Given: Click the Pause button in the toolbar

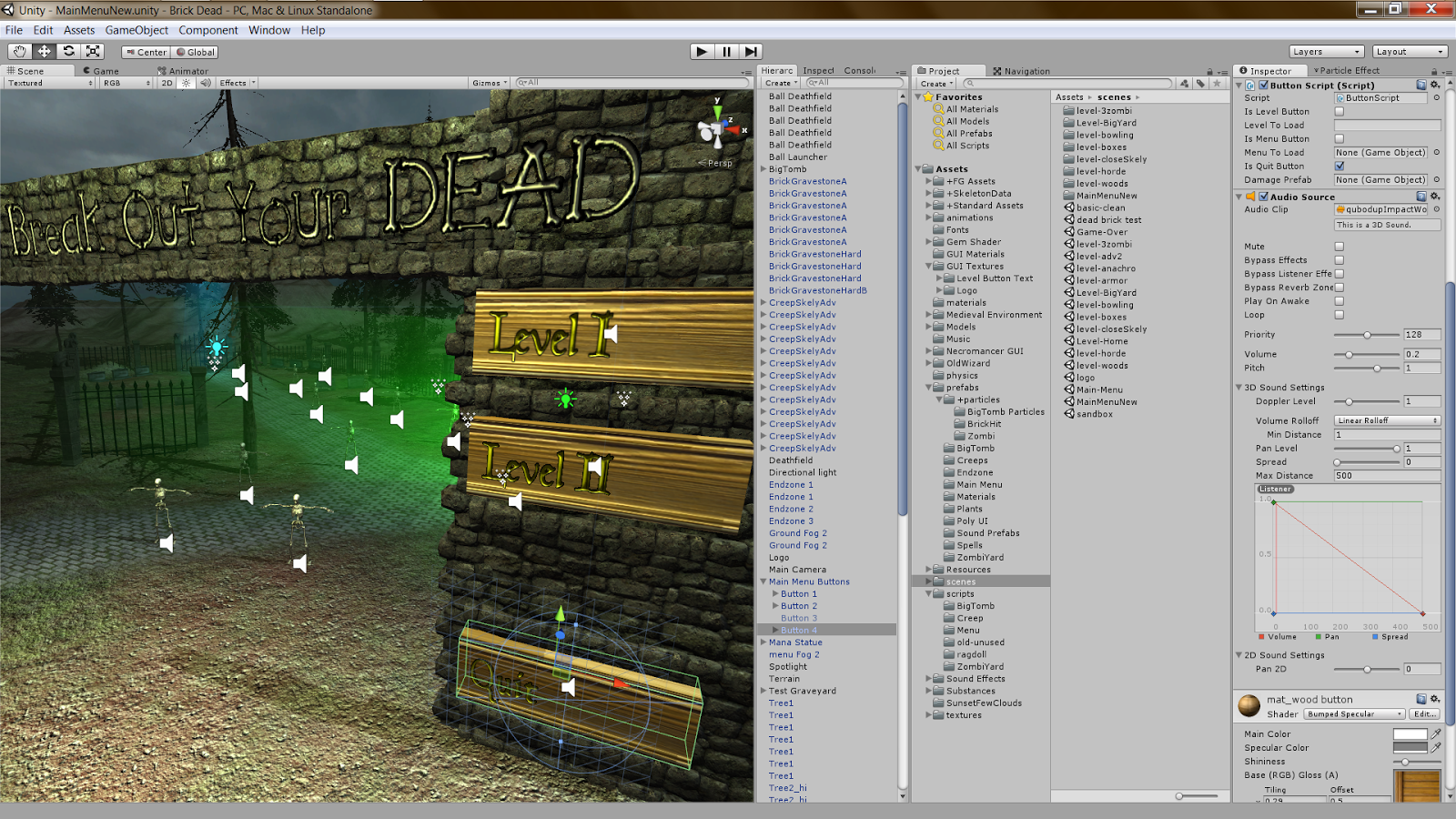Looking at the screenshot, I should click(x=726, y=52).
